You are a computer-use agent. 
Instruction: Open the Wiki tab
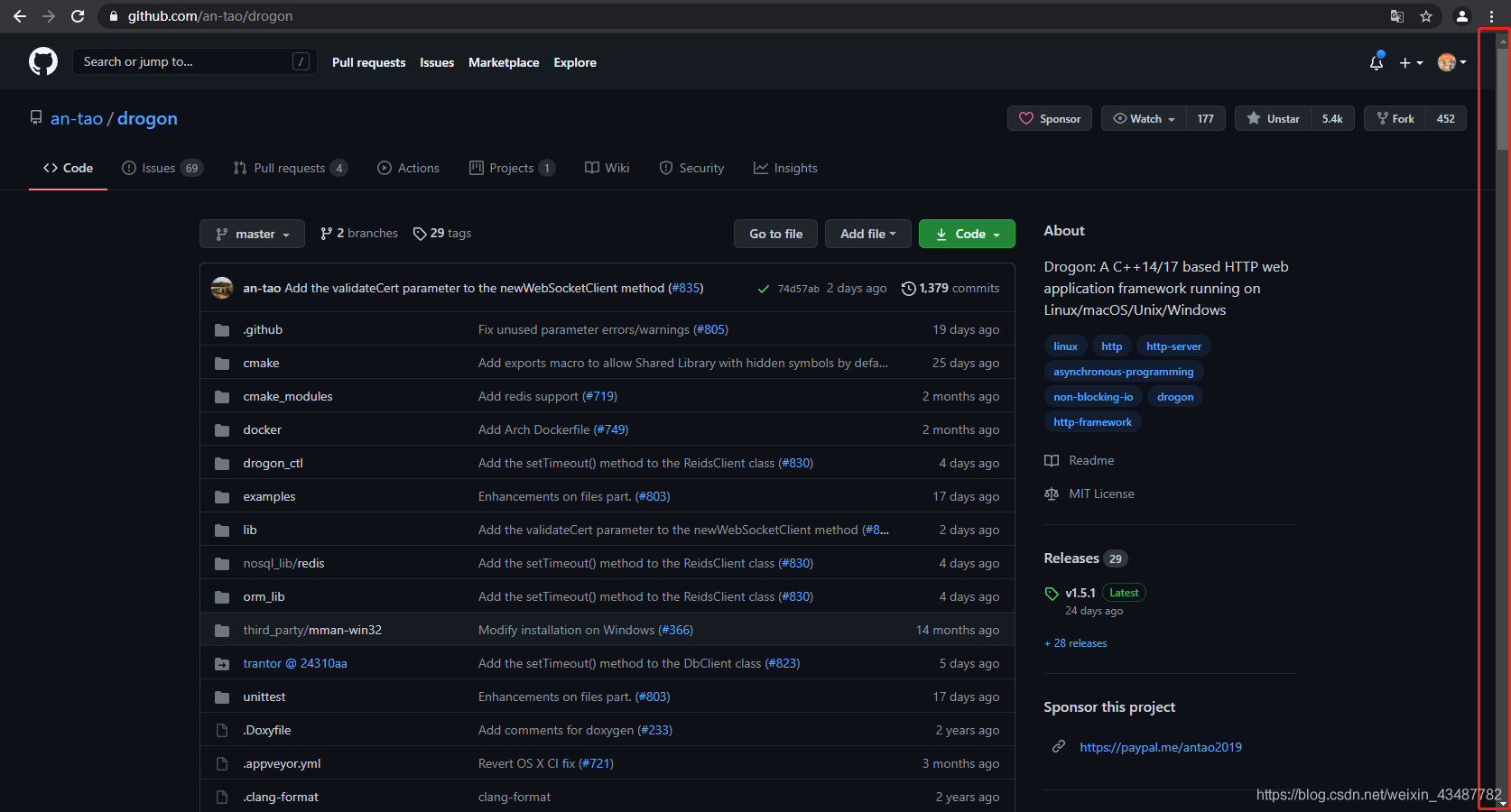click(x=607, y=168)
